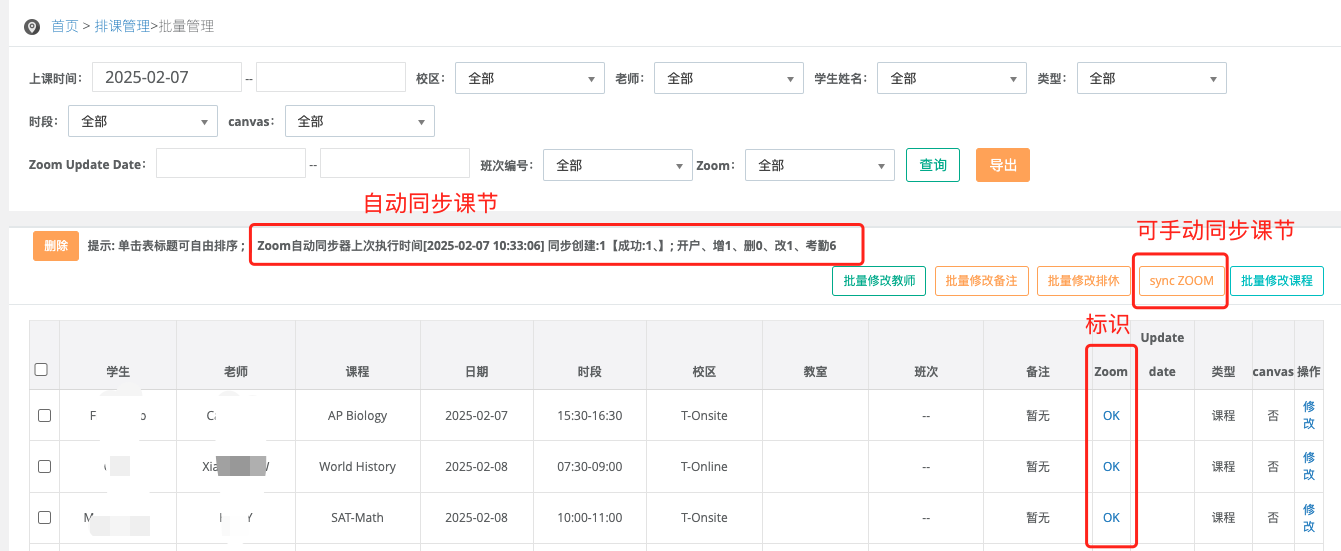Go to 首页 breadcrumb link
This screenshot has height=551, width=1341.
tap(65, 27)
